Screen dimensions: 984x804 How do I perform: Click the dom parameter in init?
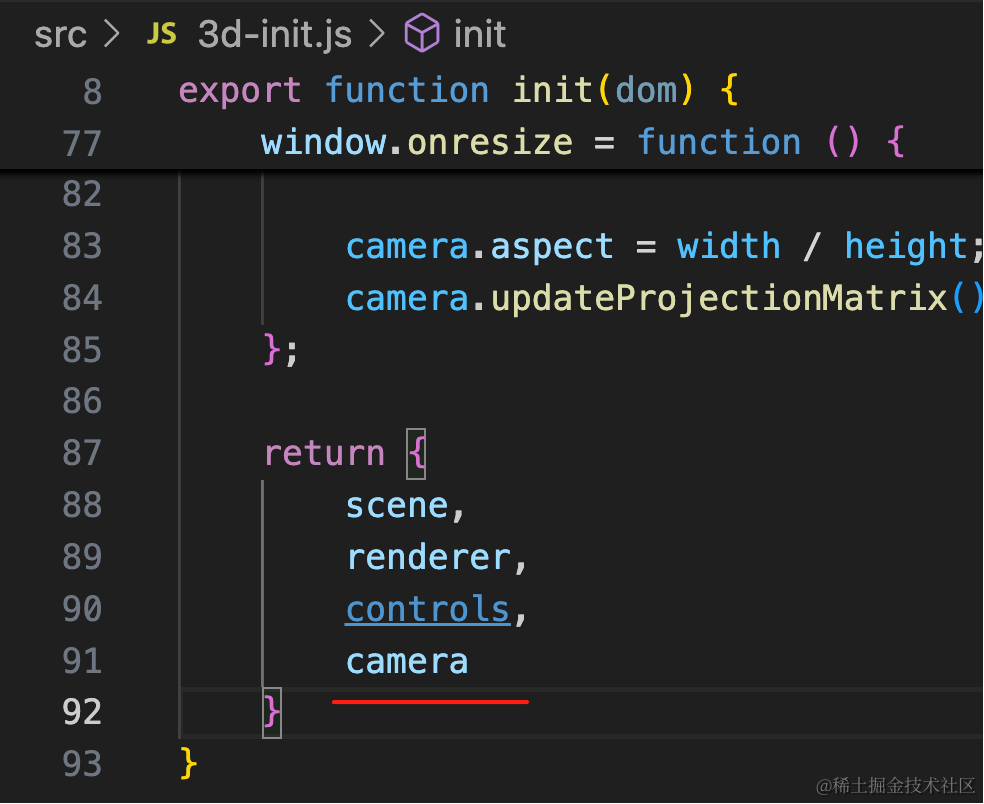646,90
